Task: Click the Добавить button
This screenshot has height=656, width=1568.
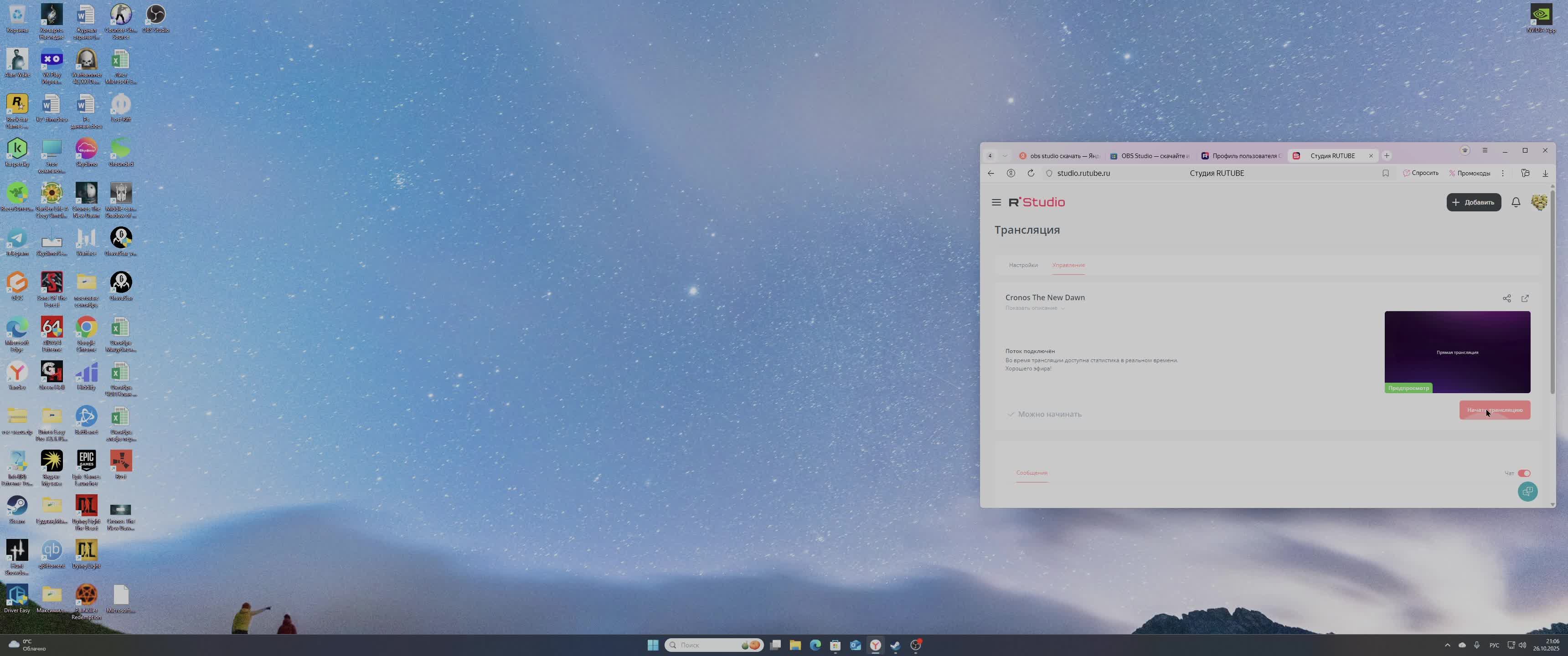Action: coord(1473,202)
